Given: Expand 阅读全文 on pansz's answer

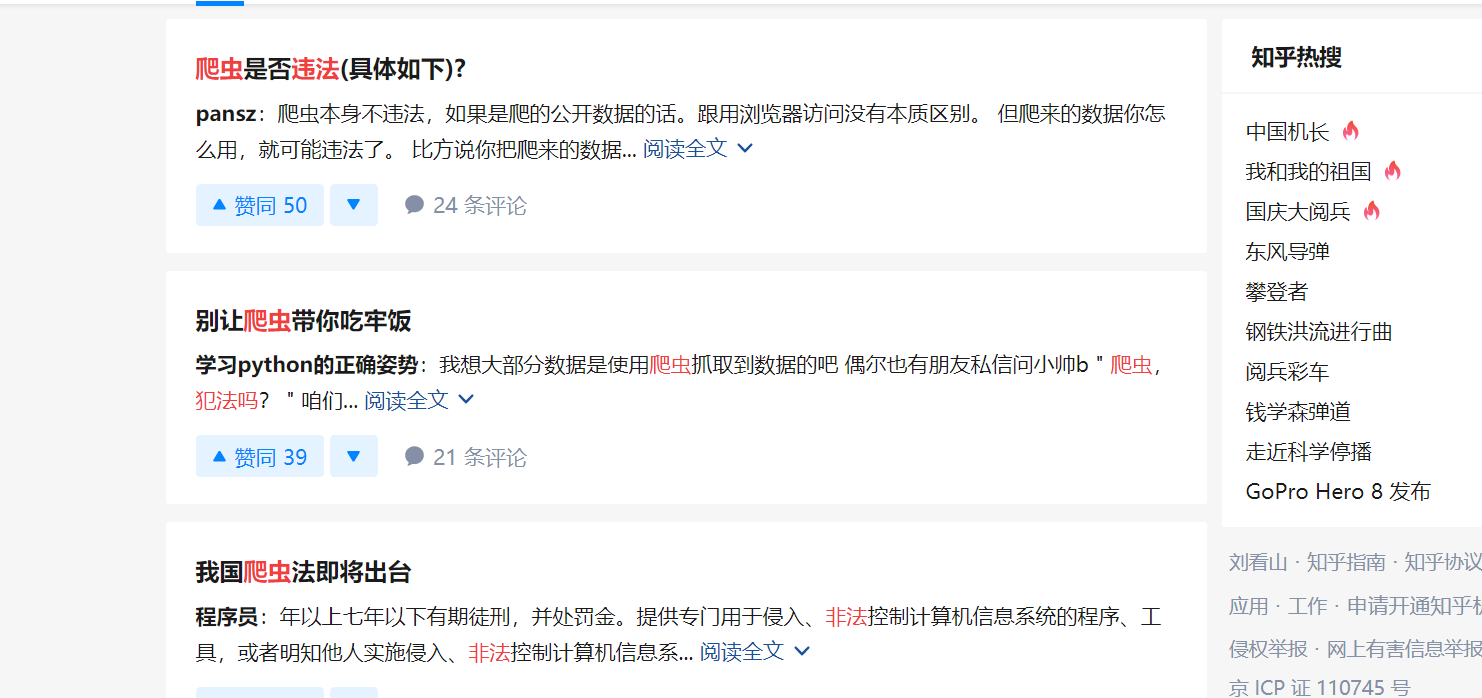Looking at the screenshot, I should pos(698,149).
